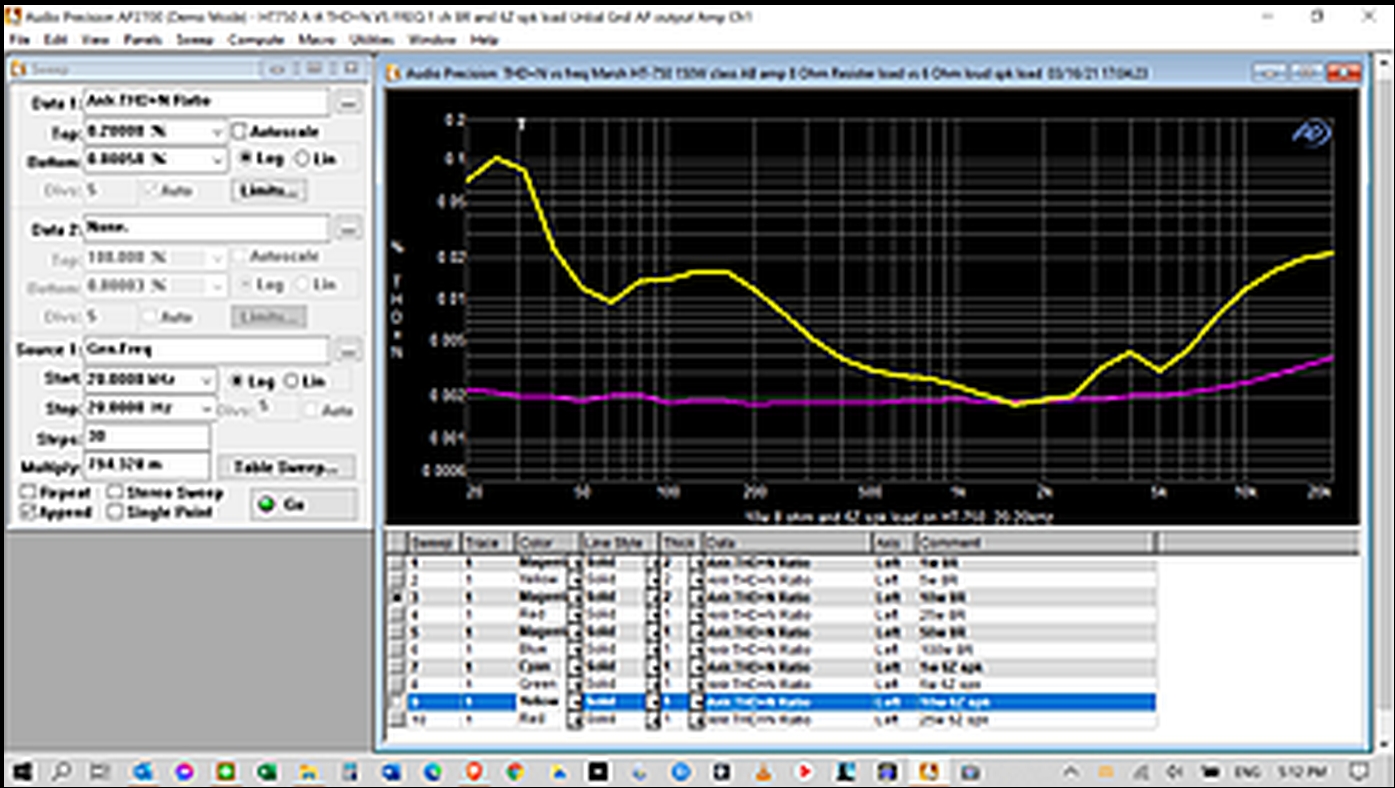Click the Sweep panel title icon

tap(19, 69)
